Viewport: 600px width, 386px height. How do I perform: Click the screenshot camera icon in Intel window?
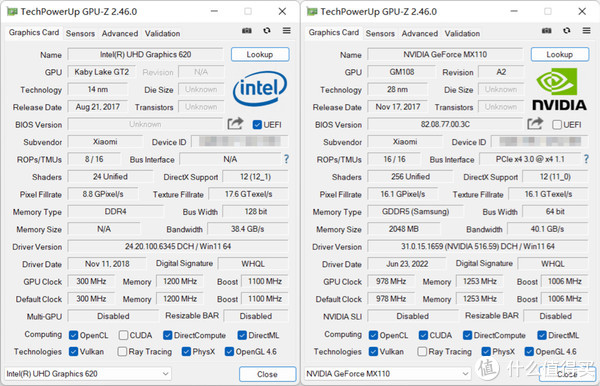pos(247,31)
